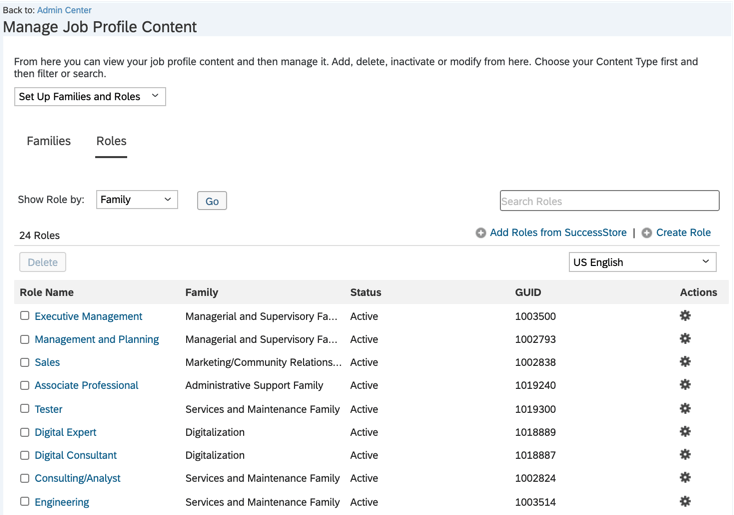Click the Sales row gear icon

685,362
